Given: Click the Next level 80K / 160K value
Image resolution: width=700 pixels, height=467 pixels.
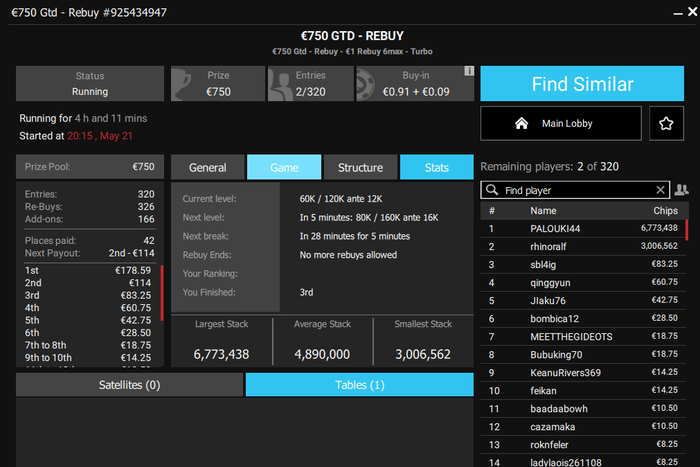Looking at the screenshot, I should (x=369, y=217).
